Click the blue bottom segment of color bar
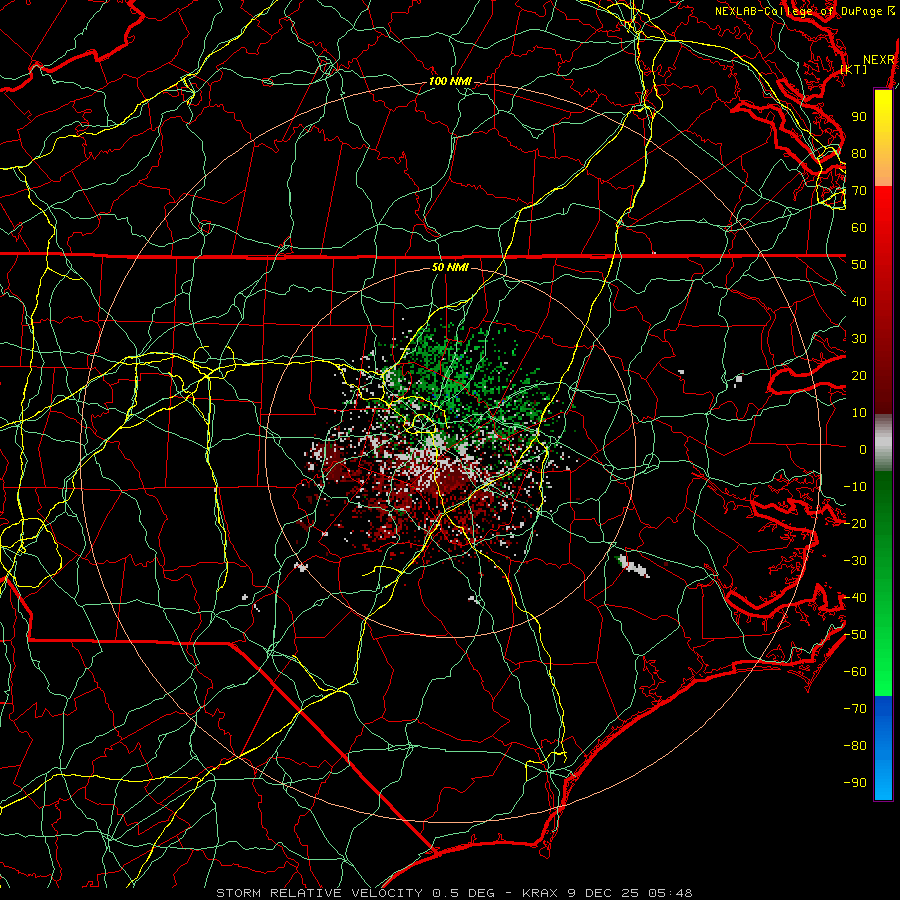Image resolution: width=900 pixels, height=900 pixels. tap(883, 748)
